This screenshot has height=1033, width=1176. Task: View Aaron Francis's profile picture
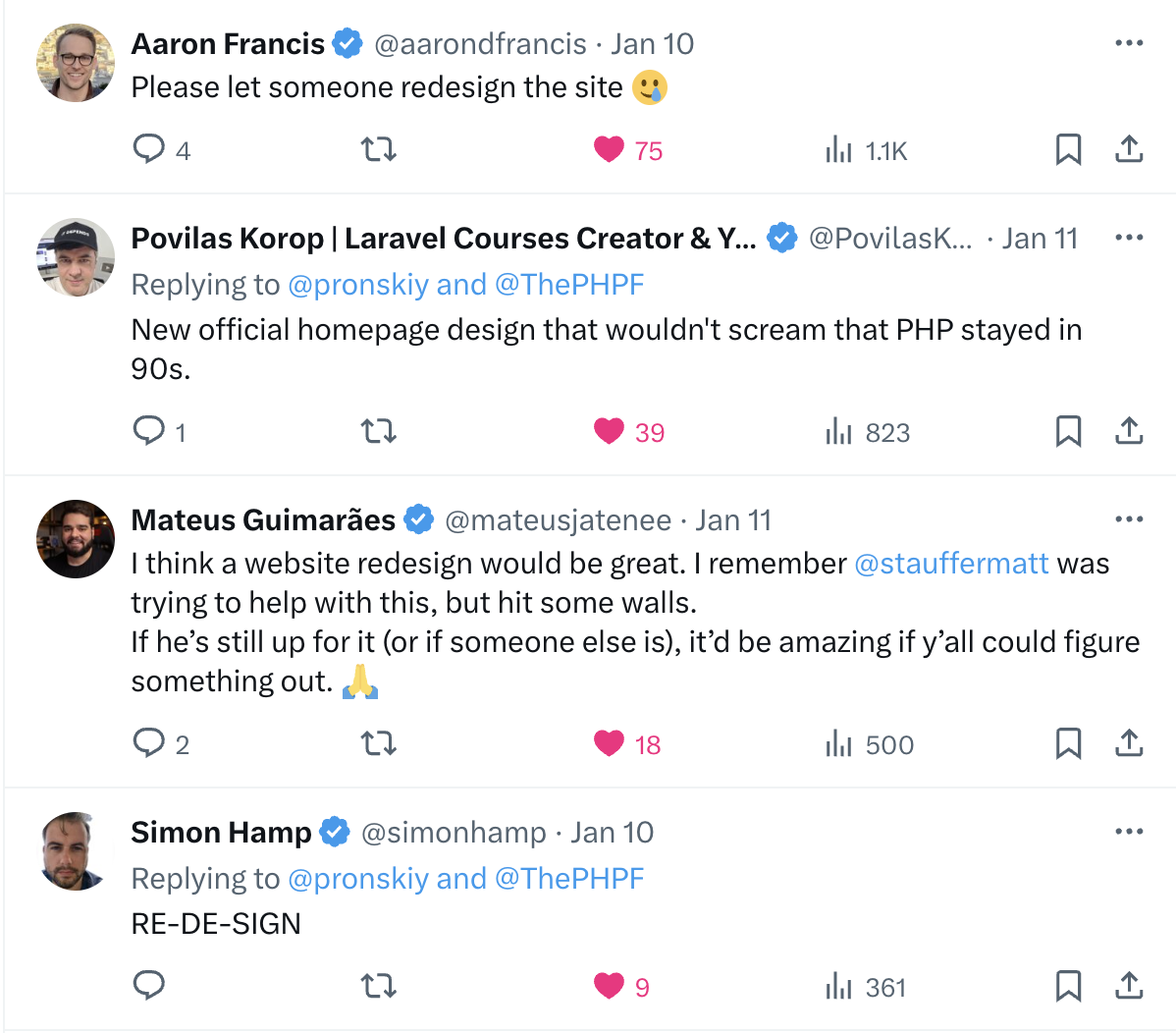click(75, 63)
